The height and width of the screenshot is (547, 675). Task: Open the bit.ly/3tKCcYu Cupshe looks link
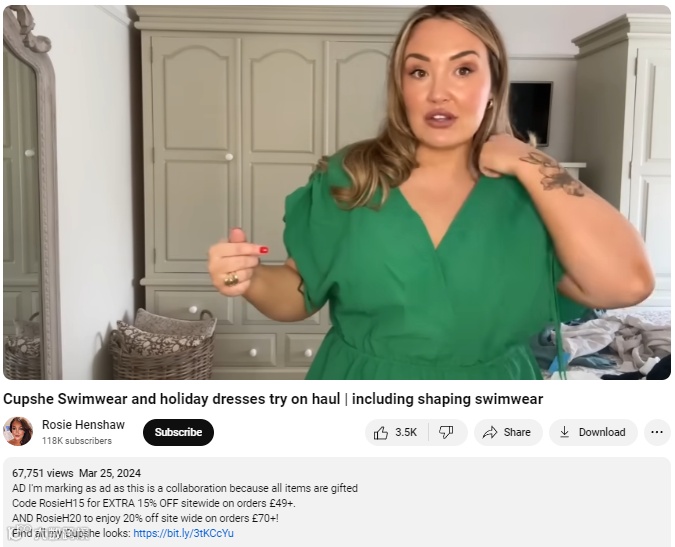183,533
